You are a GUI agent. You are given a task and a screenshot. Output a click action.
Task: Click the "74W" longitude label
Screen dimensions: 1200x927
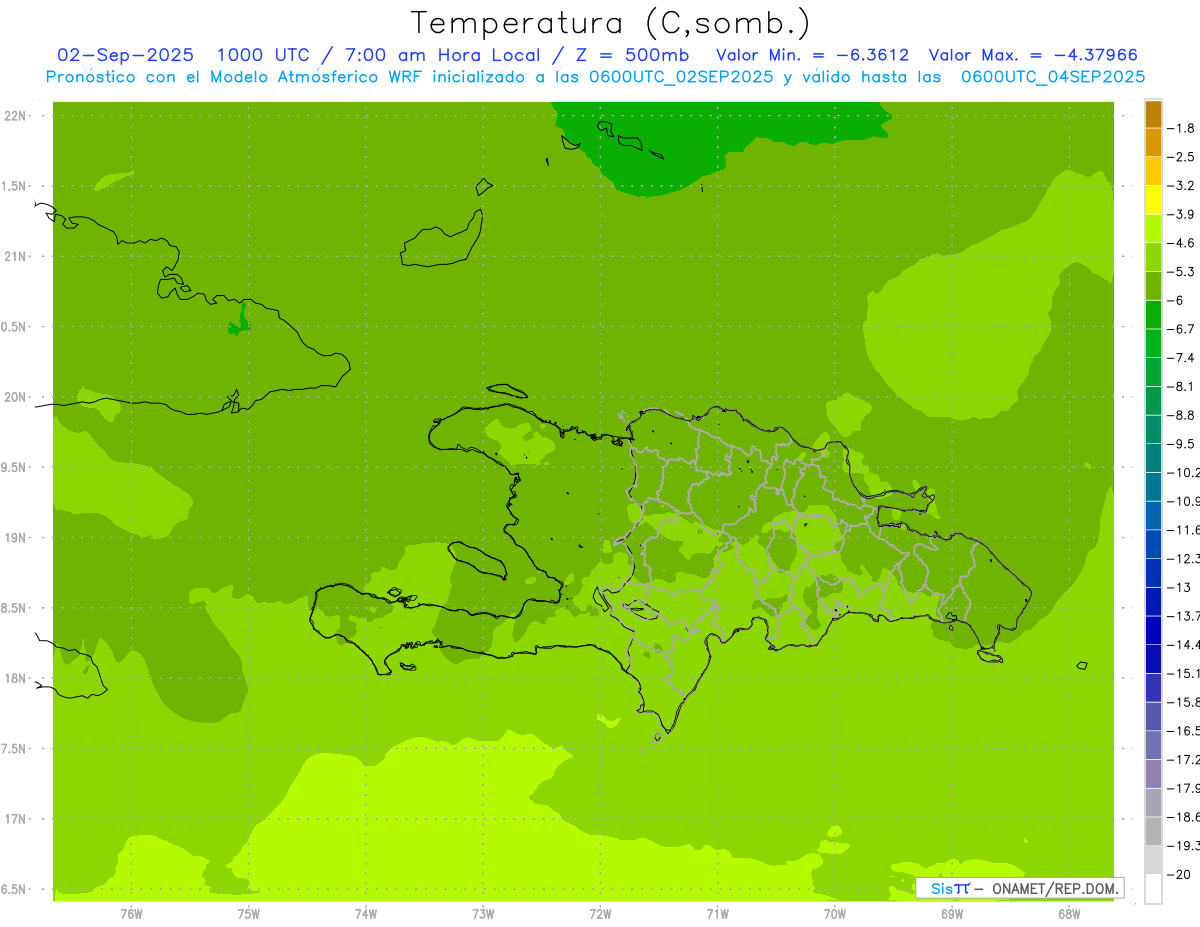click(x=365, y=913)
